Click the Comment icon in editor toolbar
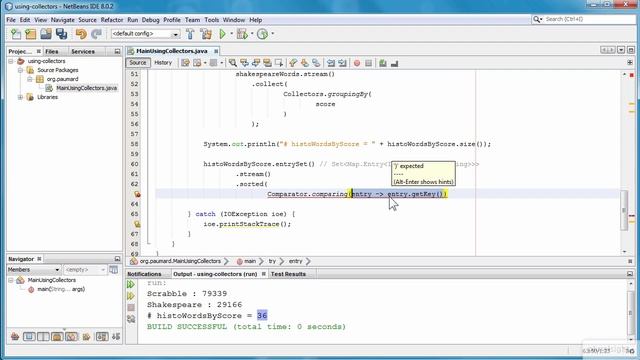The width and height of the screenshot is (640, 360). coord(382,63)
